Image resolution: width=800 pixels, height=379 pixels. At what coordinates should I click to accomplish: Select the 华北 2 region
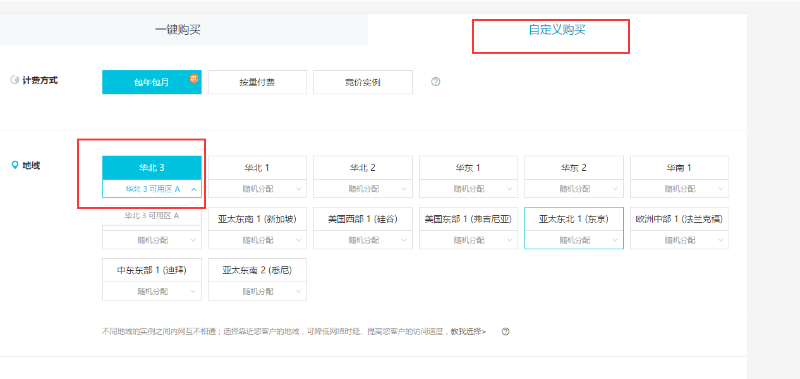(363, 167)
